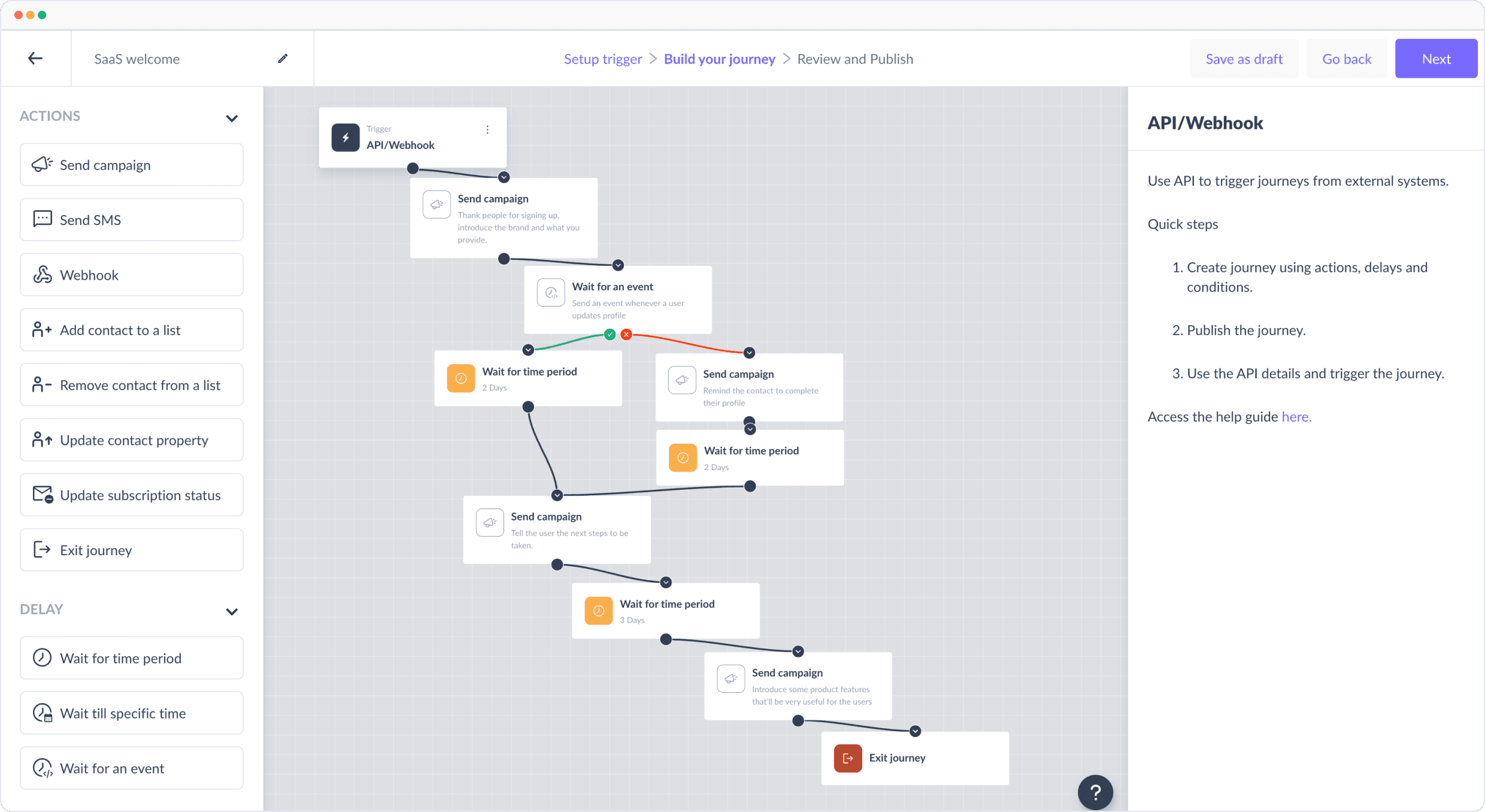Collapse the DELAY section
1485x812 pixels.
click(232, 611)
